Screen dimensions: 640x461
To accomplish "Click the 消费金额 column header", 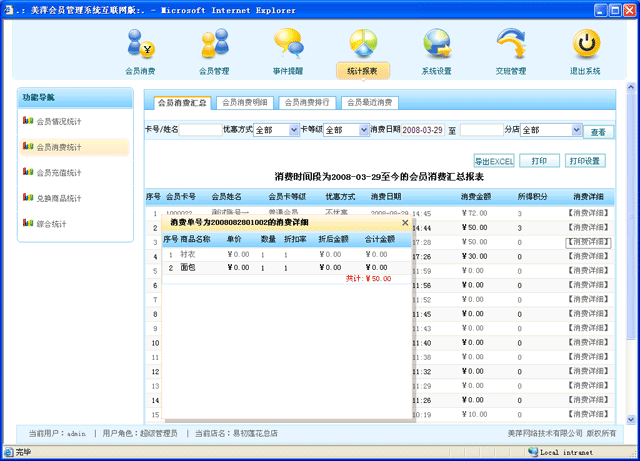I will pyautogui.click(x=476, y=196).
